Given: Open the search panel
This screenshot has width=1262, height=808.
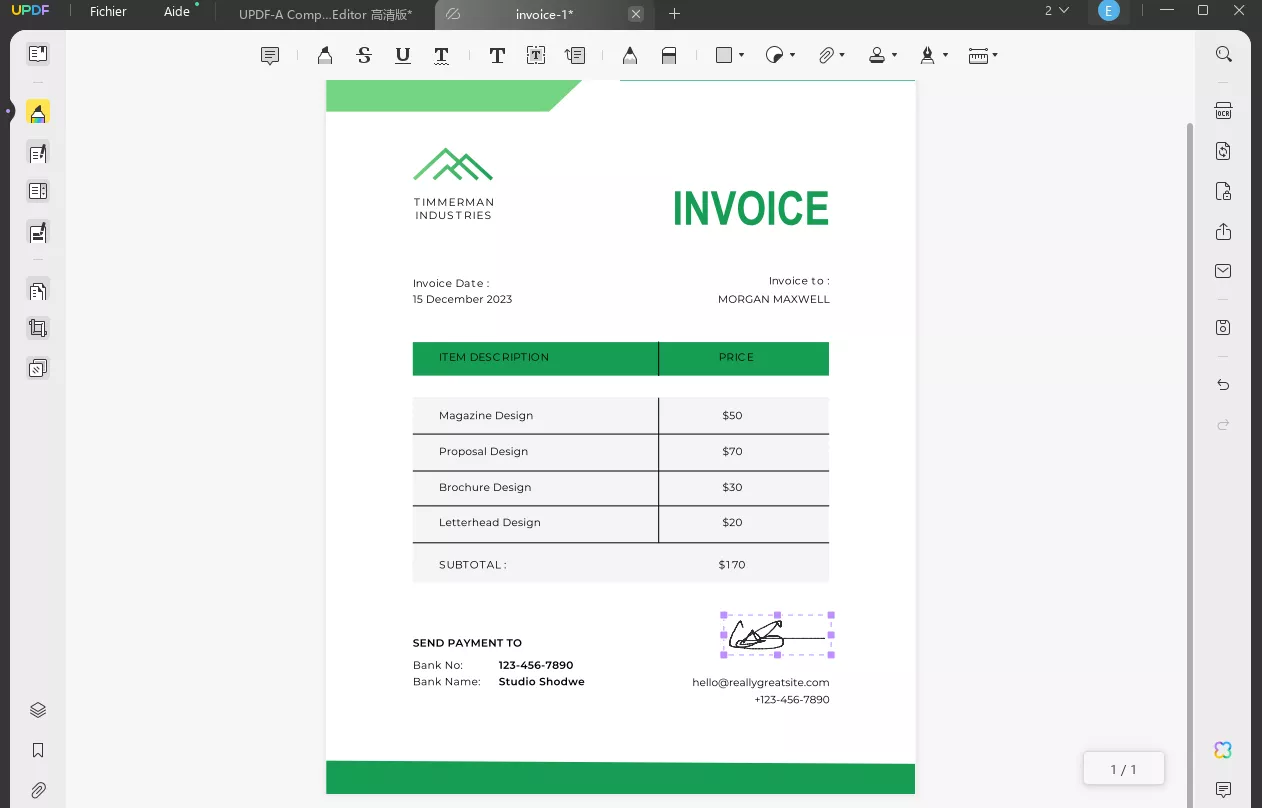Looking at the screenshot, I should click(1223, 53).
